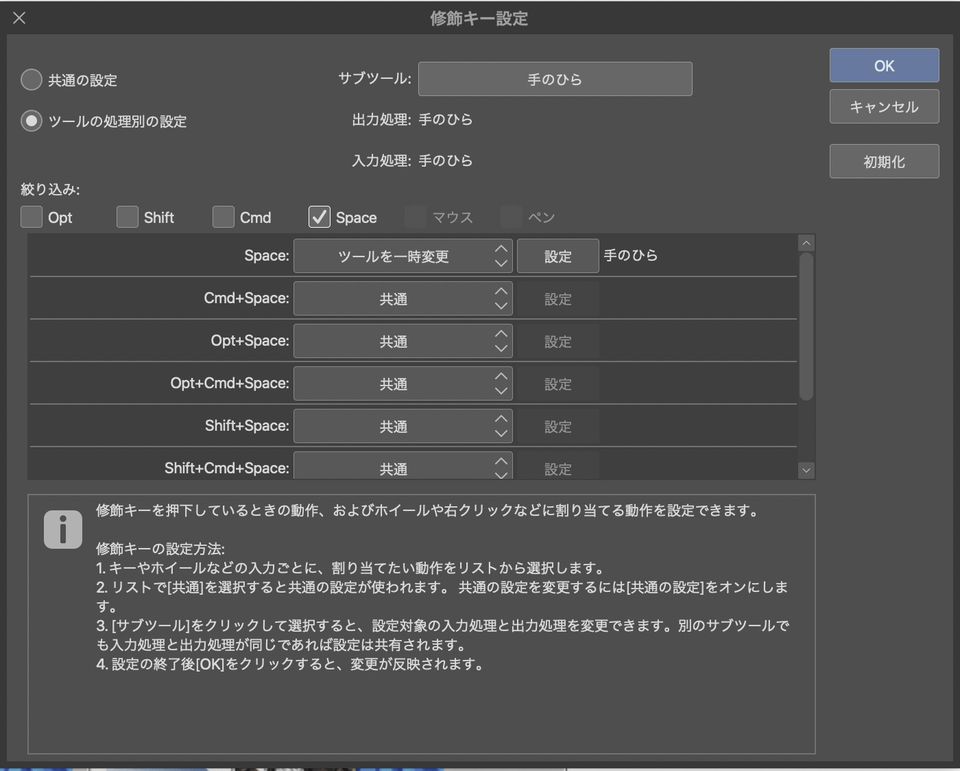This screenshot has width=960, height=771.
Task: Click the scrollbar down arrow
Action: click(x=806, y=469)
